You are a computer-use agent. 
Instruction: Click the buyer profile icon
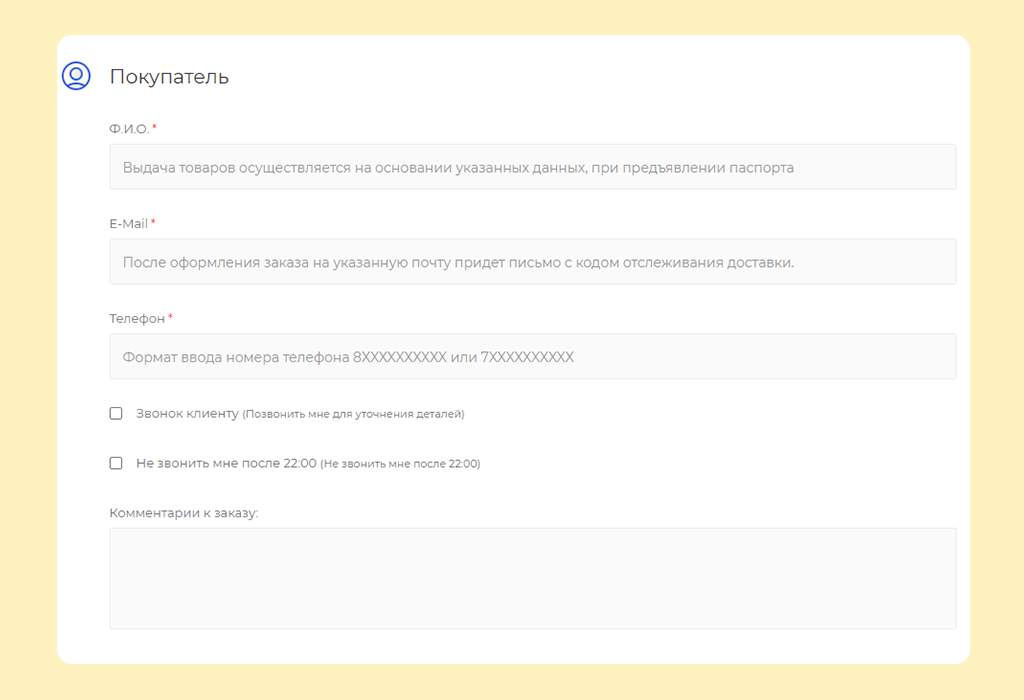coord(76,76)
